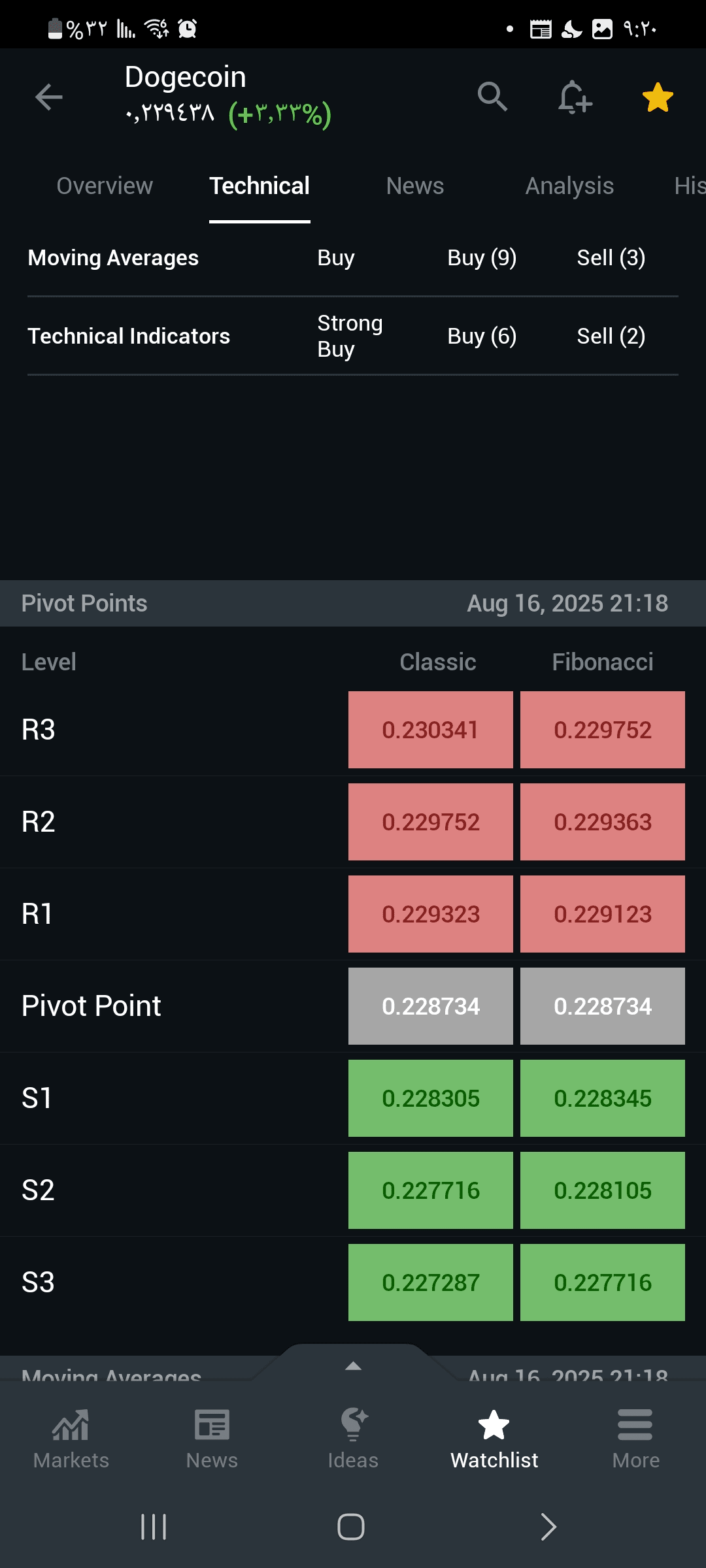Tap the Classic column header
The width and height of the screenshot is (706, 1568).
coord(438,662)
